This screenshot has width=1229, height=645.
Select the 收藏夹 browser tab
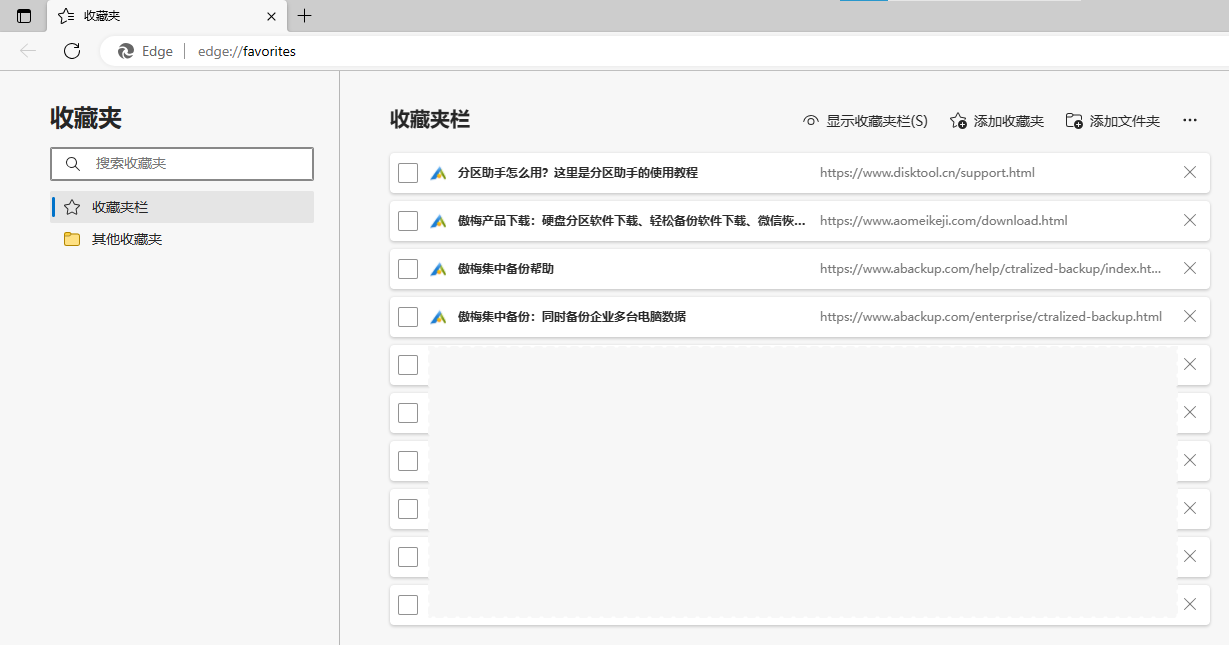coord(167,16)
